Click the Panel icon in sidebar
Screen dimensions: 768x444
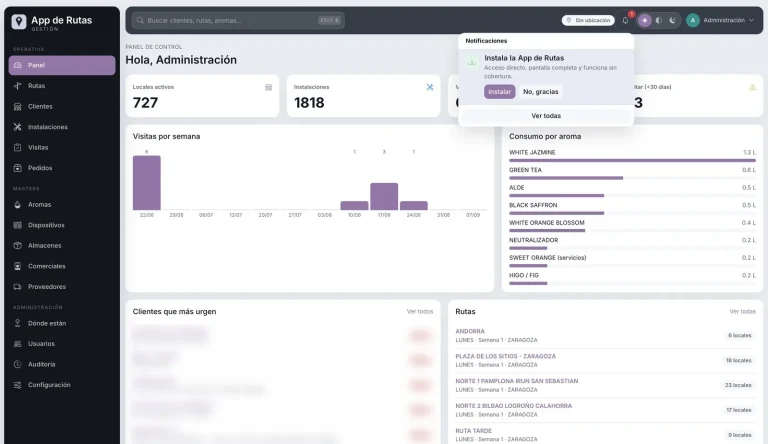pos(18,65)
